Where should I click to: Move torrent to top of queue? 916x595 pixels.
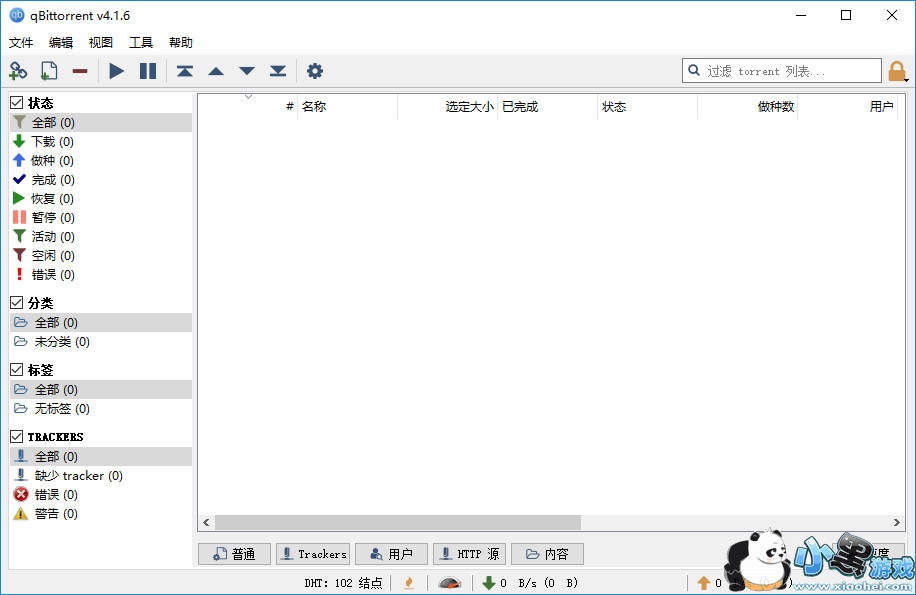click(x=185, y=71)
